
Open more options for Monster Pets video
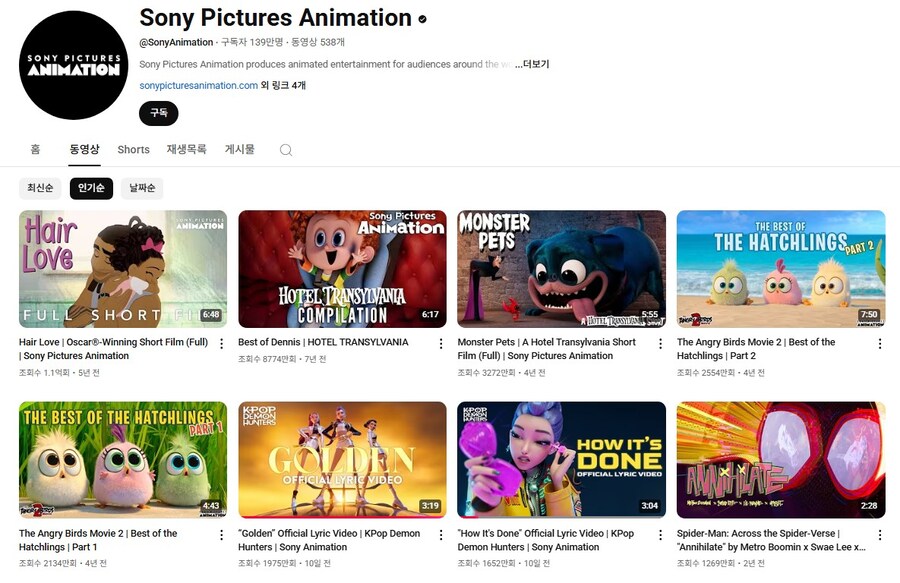coord(660,344)
